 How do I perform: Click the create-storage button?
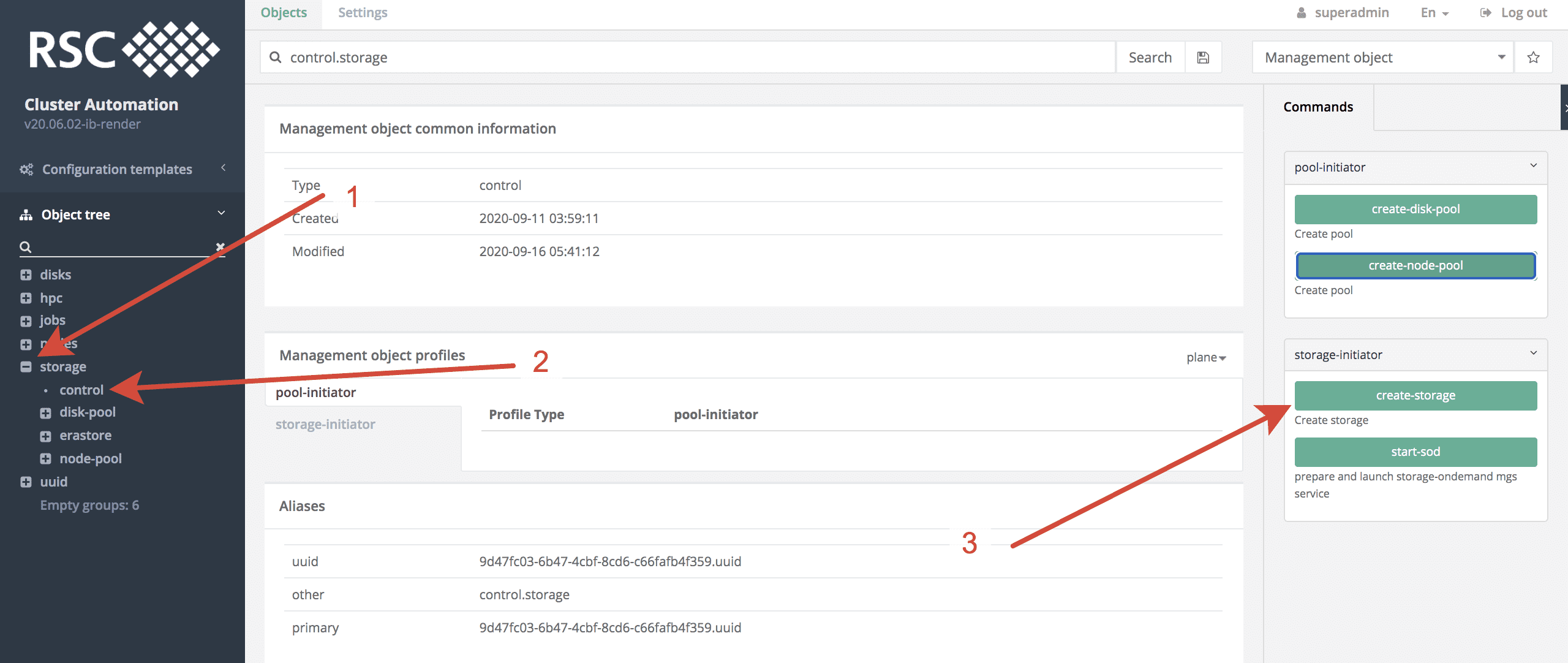pyautogui.click(x=1415, y=396)
